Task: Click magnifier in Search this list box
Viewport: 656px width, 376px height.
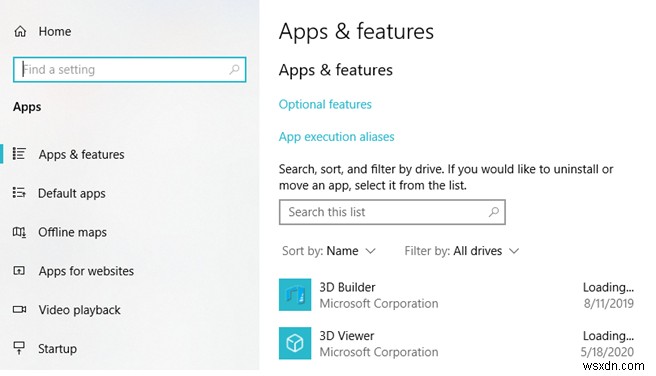Action: point(494,212)
